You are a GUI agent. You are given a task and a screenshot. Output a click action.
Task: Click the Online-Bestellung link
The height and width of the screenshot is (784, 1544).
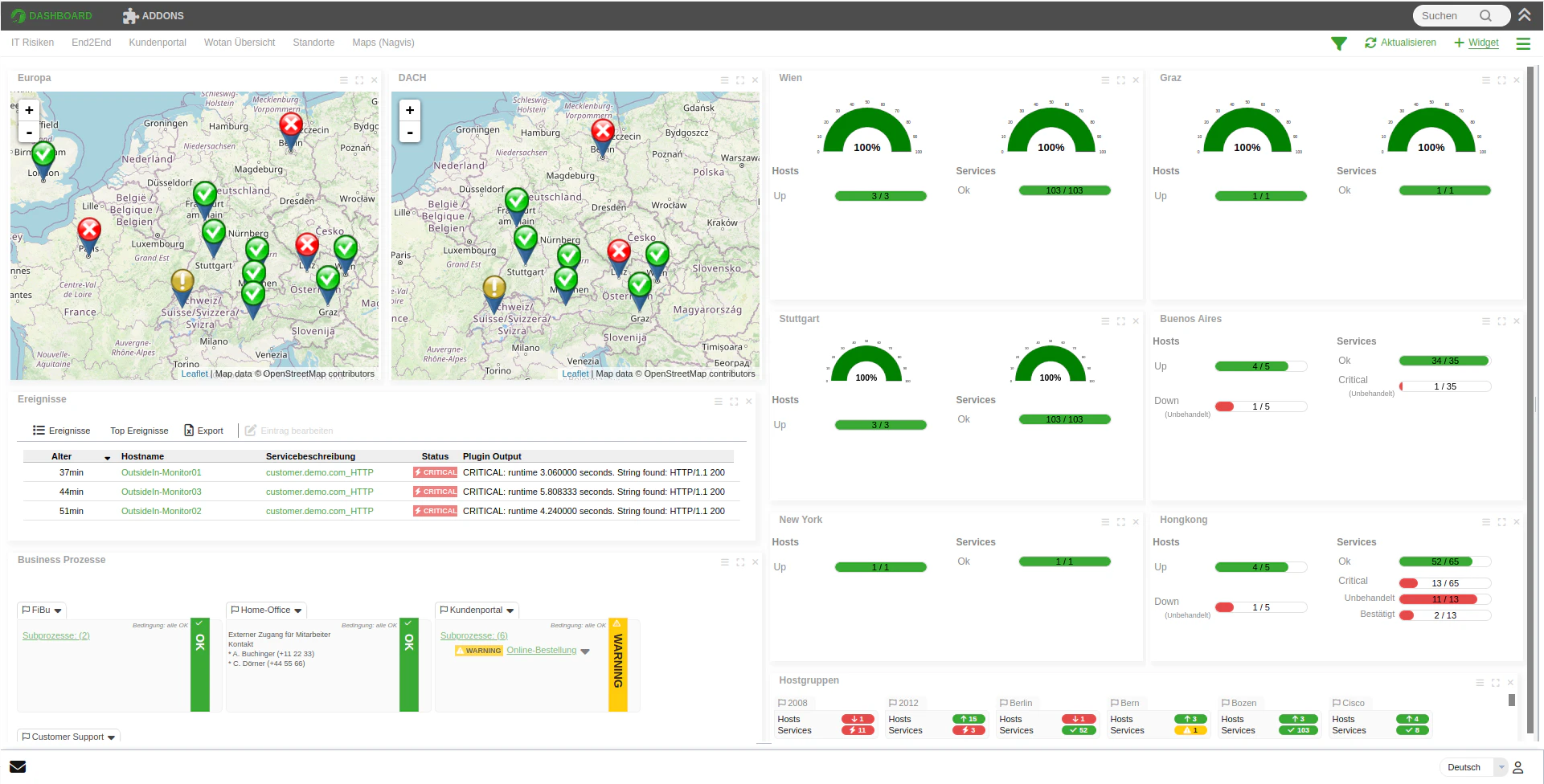(542, 650)
